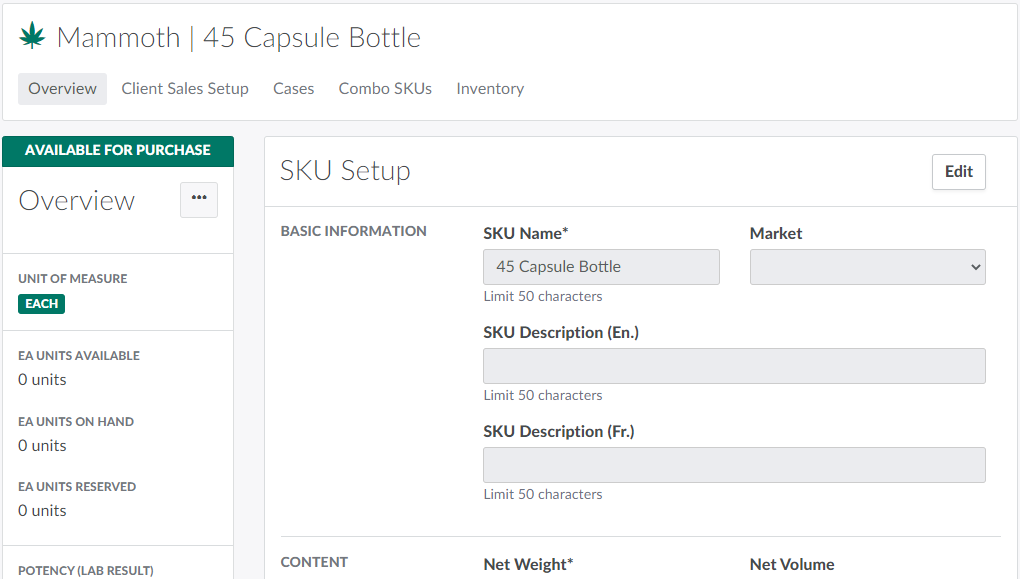Click the cannabis leaf icon beside Mammoth
Image resolution: width=1020 pixels, height=579 pixels.
[33, 37]
